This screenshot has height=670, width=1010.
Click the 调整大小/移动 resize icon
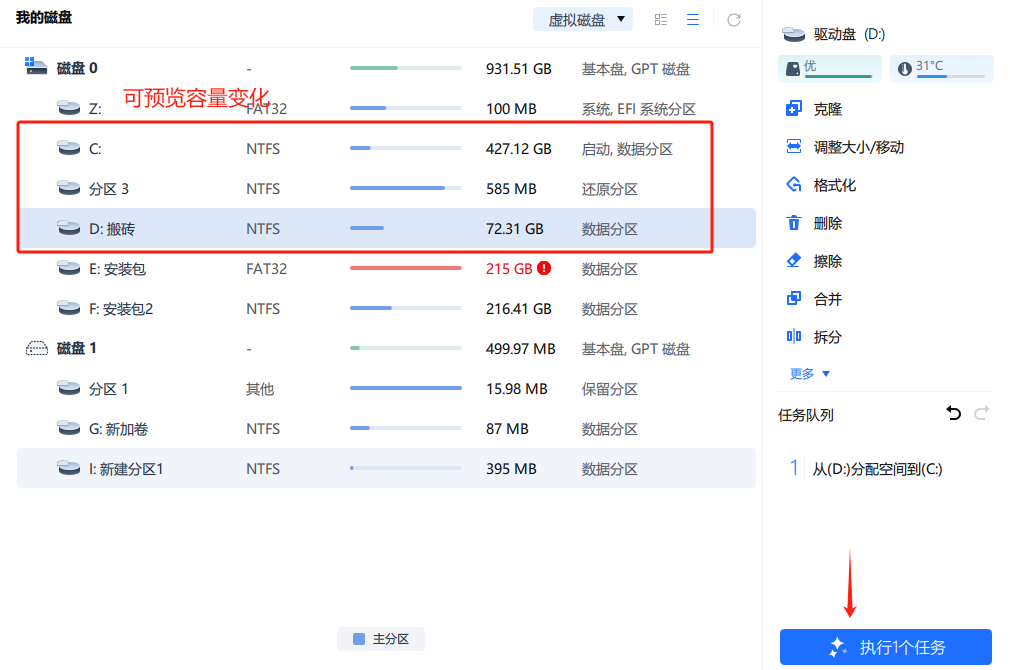click(x=795, y=146)
